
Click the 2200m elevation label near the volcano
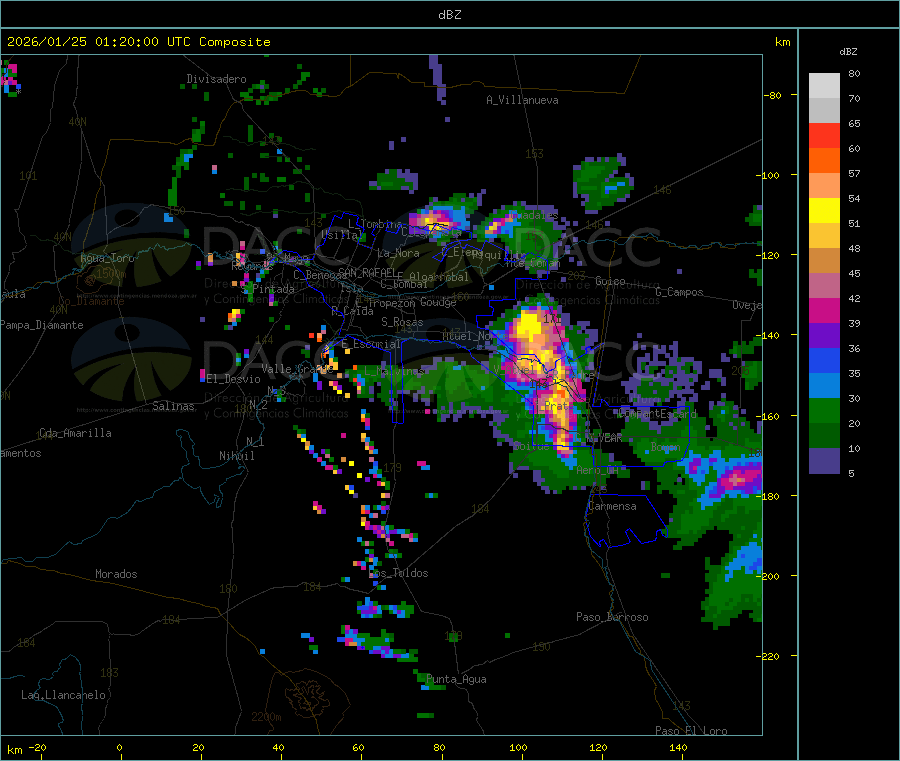point(266,717)
